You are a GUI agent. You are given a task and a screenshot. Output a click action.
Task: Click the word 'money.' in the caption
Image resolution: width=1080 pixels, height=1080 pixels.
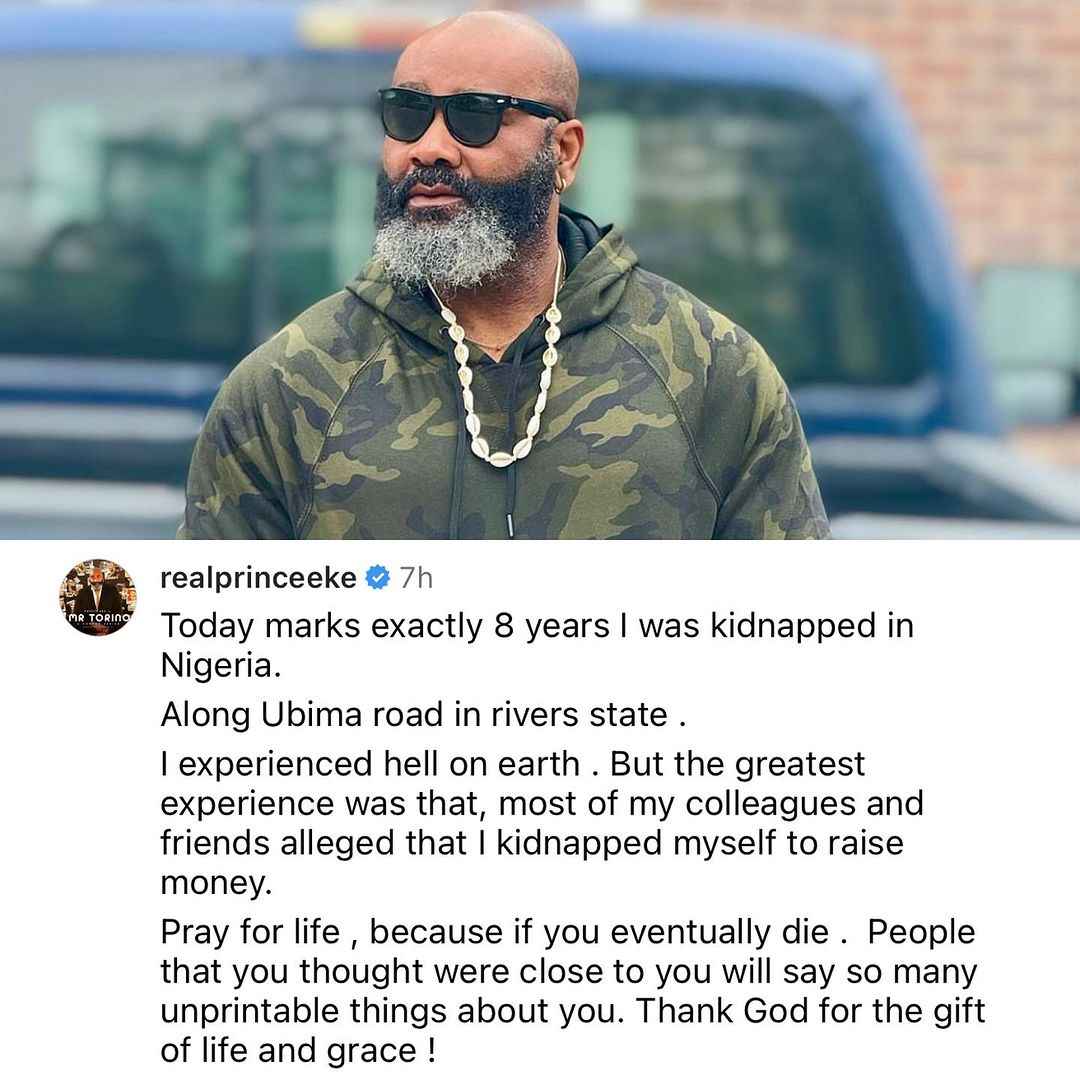(x=216, y=883)
